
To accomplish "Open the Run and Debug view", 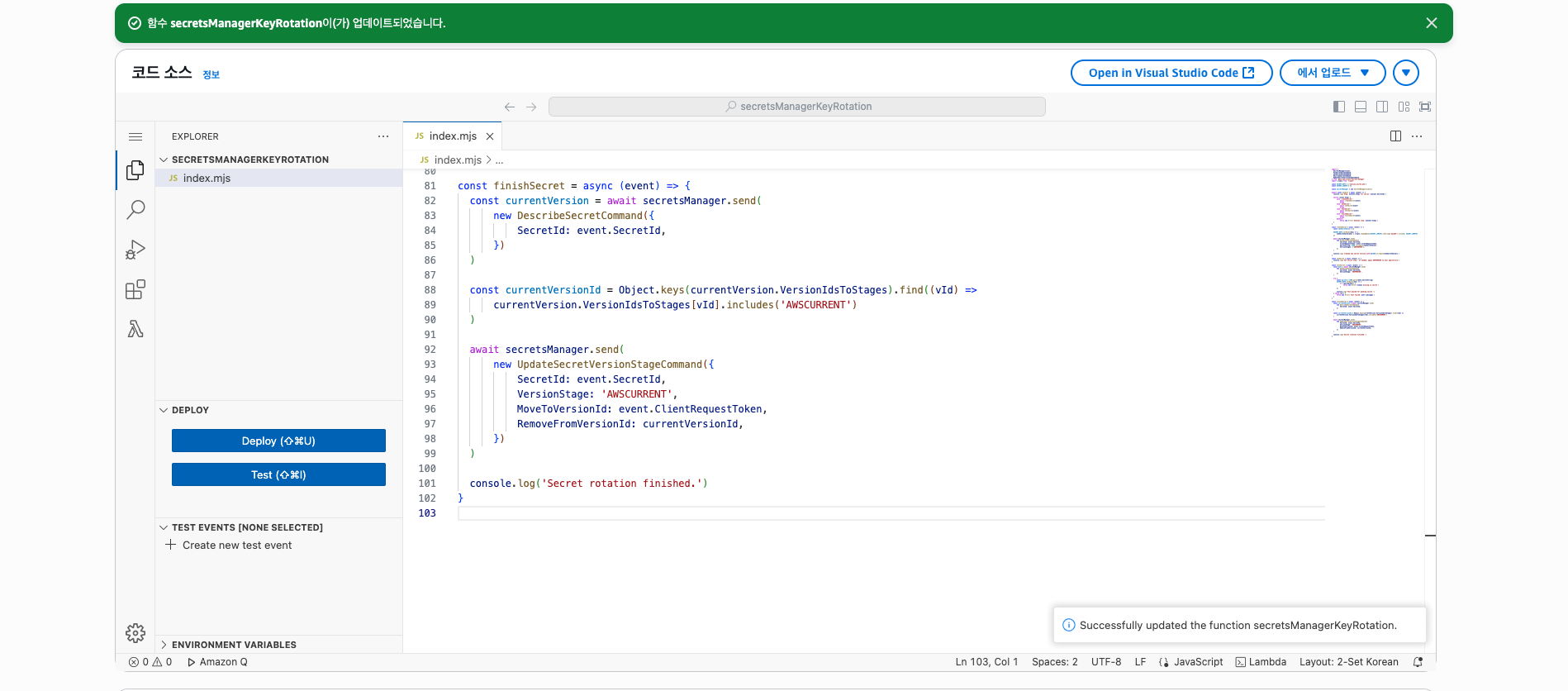I will pos(135,250).
